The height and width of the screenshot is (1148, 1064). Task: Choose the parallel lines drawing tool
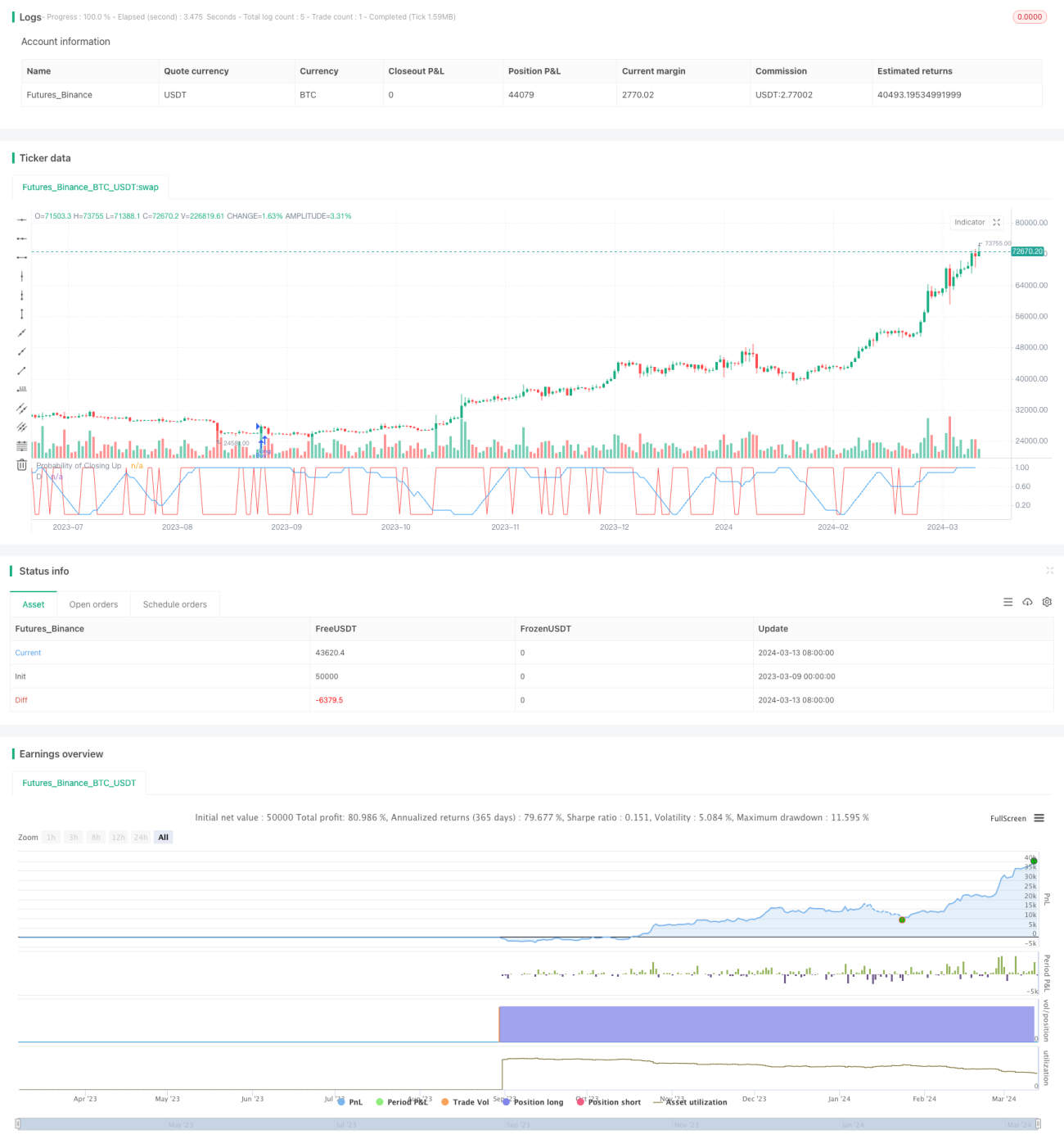pyautogui.click(x=22, y=408)
